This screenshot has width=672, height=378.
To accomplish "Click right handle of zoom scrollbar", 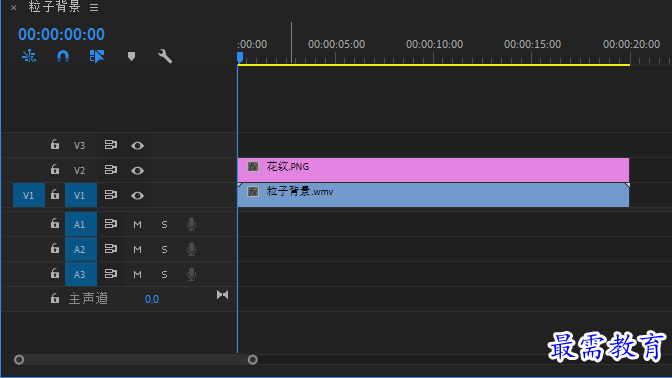I will click(x=253, y=360).
